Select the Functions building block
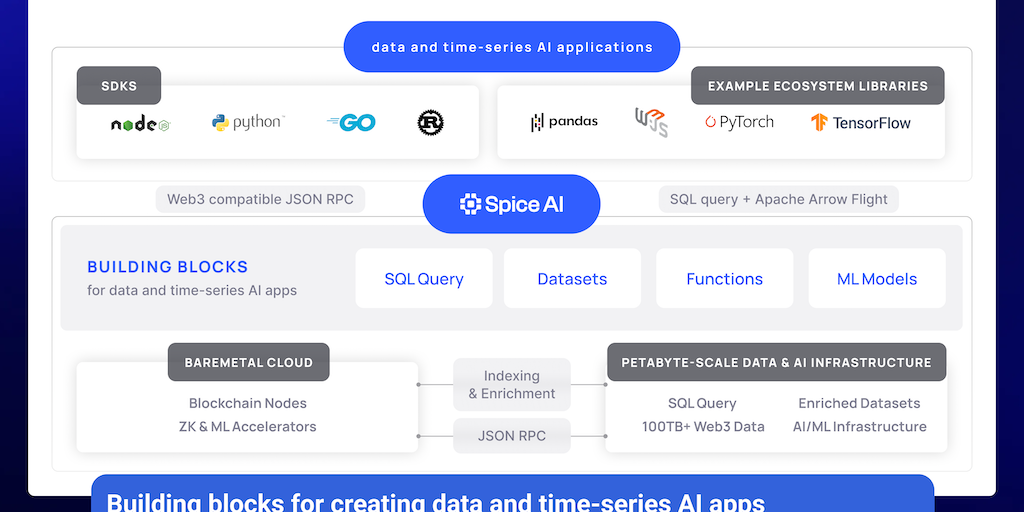Image resolution: width=1024 pixels, height=512 pixels. 724,279
